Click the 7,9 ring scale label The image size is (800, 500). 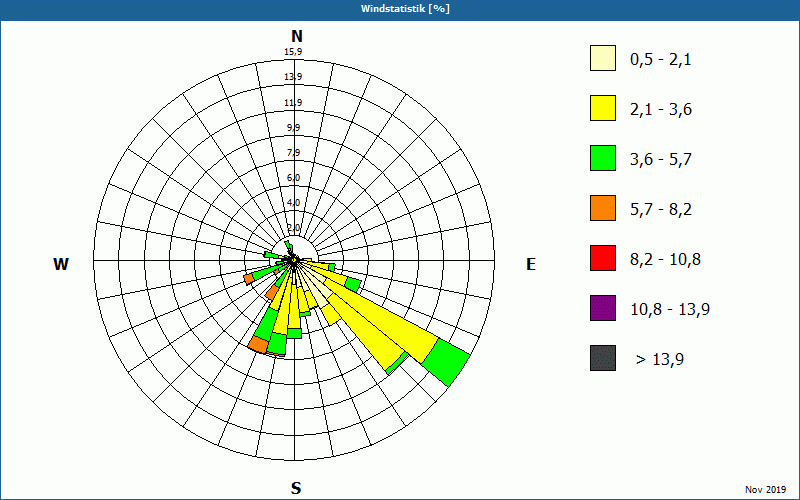pos(293,153)
